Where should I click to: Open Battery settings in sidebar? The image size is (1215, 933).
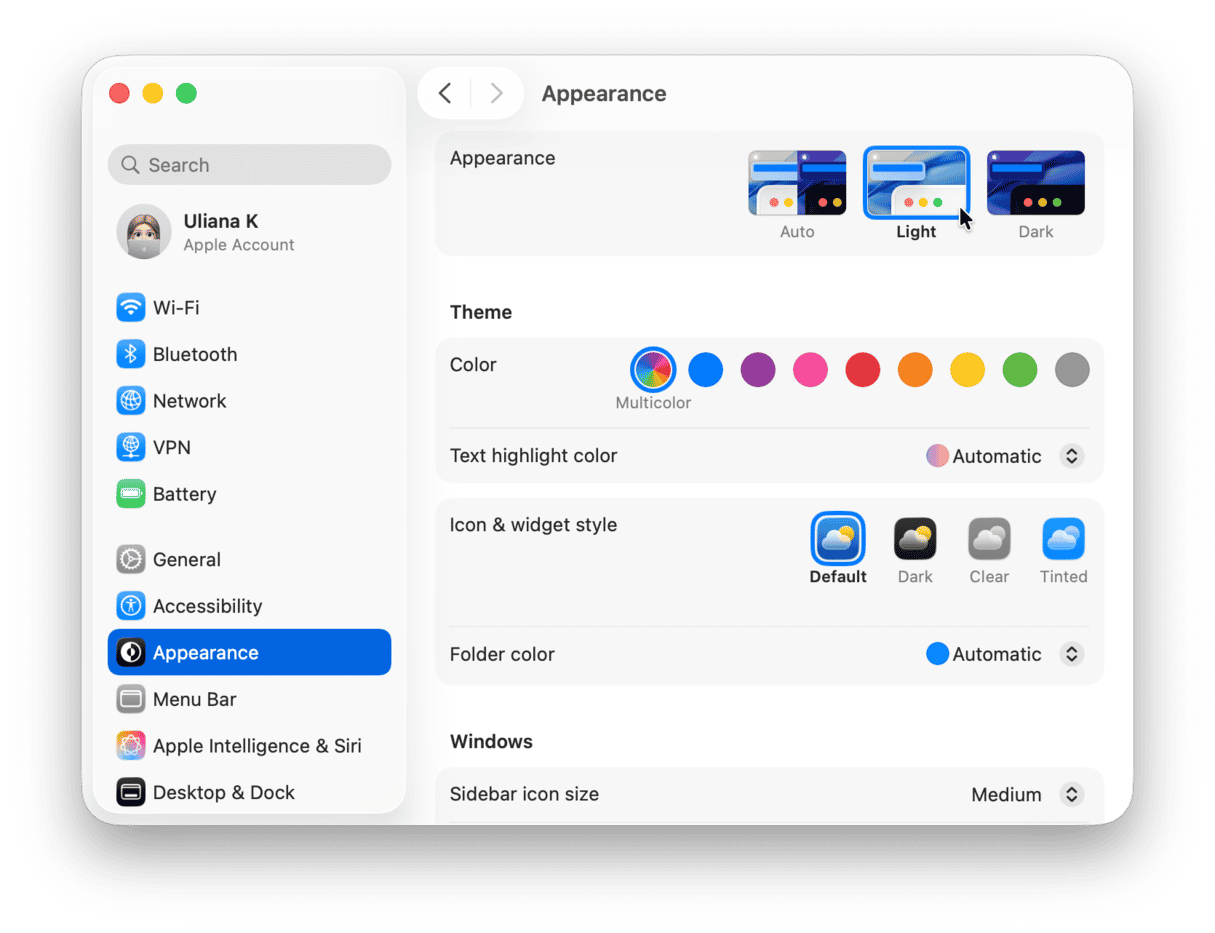click(184, 494)
